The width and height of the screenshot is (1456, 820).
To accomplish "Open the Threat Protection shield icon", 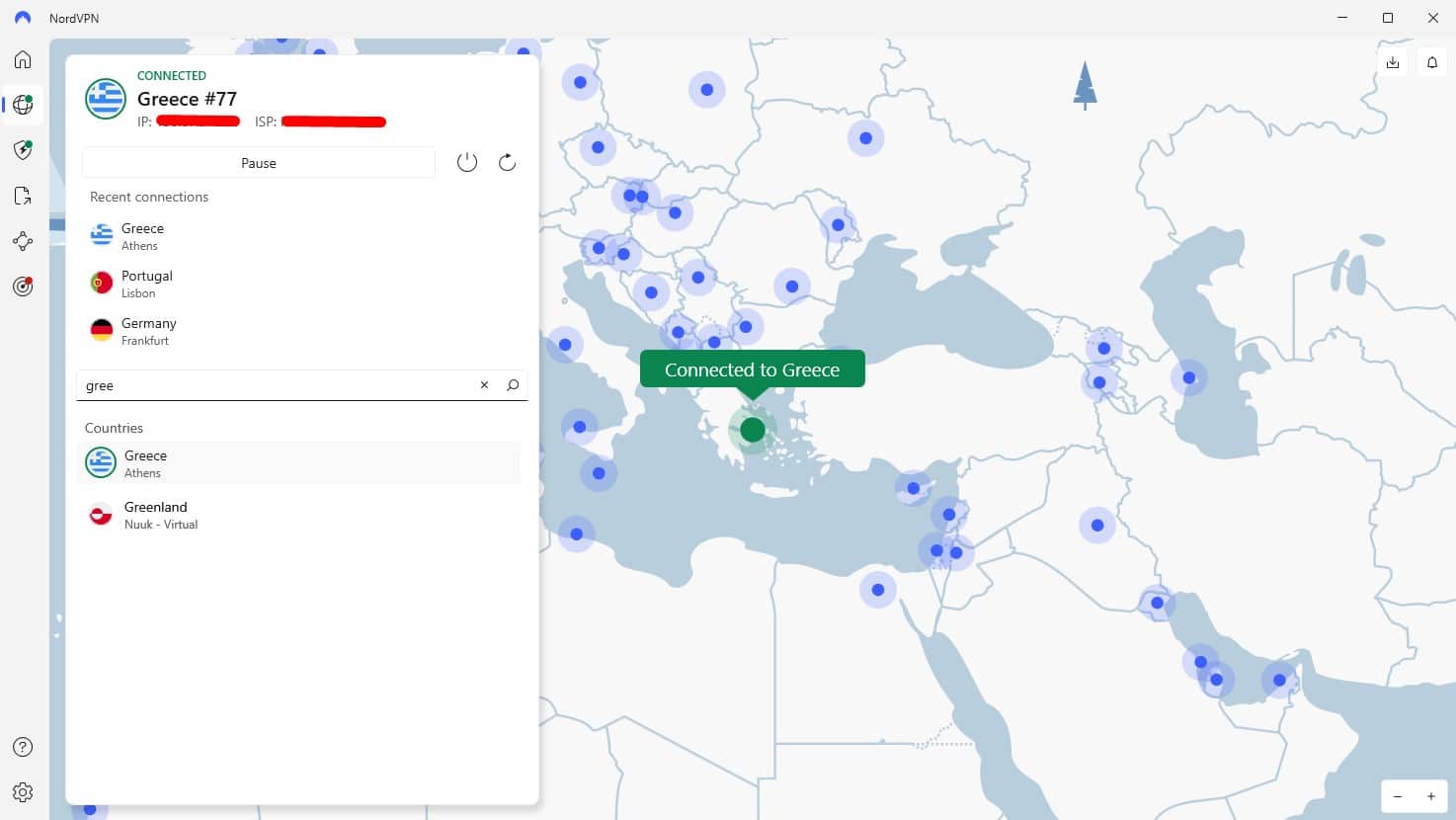I will (23, 150).
